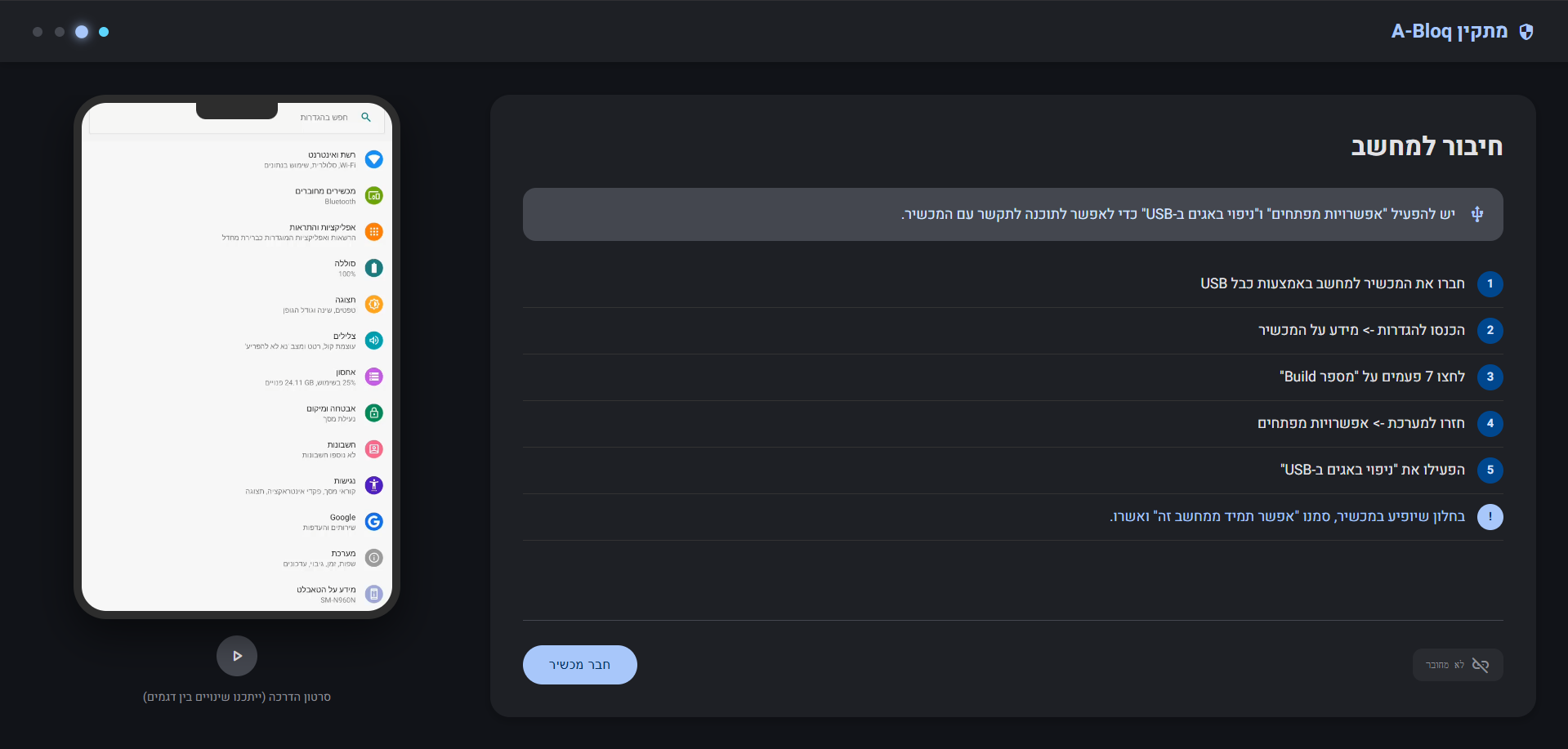This screenshot has width=1568, height=749.
Task: Click the step 4 אפשרויות מפתחים instruction row
Action: pyautogui.click(x=1360, y=424)
